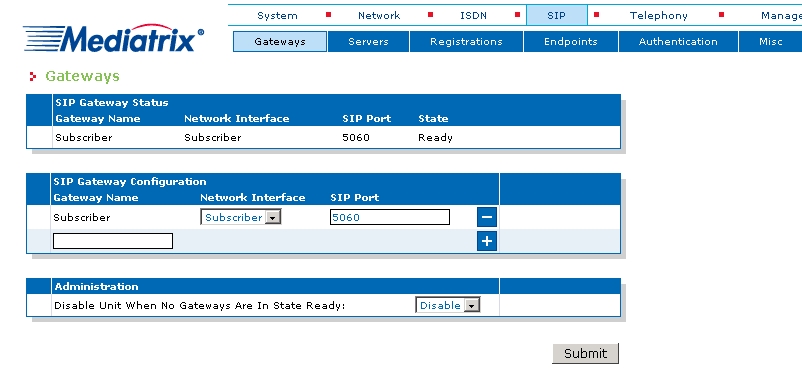
Task: Click the Disable Unit When No Gateways label
Action: point(200,306)
